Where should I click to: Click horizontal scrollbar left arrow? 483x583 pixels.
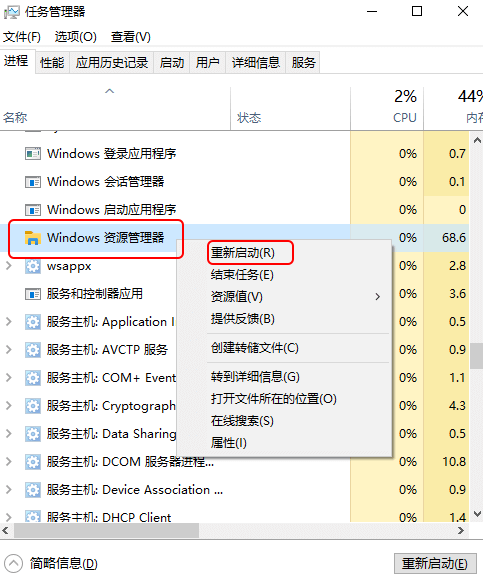6,531
